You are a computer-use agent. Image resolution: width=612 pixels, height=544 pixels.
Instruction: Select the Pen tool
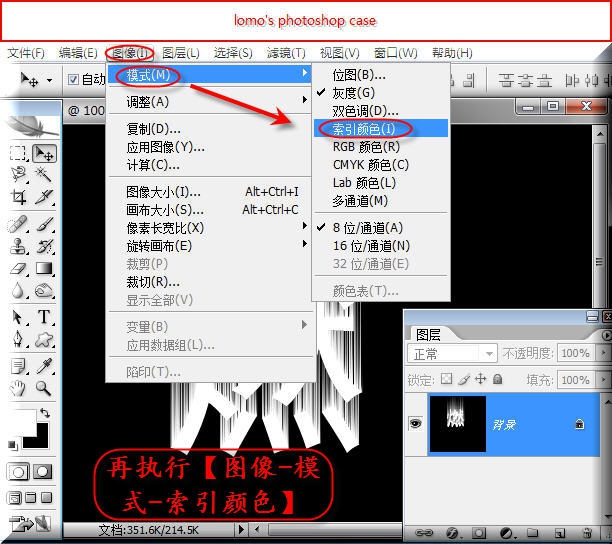[17, 339]
